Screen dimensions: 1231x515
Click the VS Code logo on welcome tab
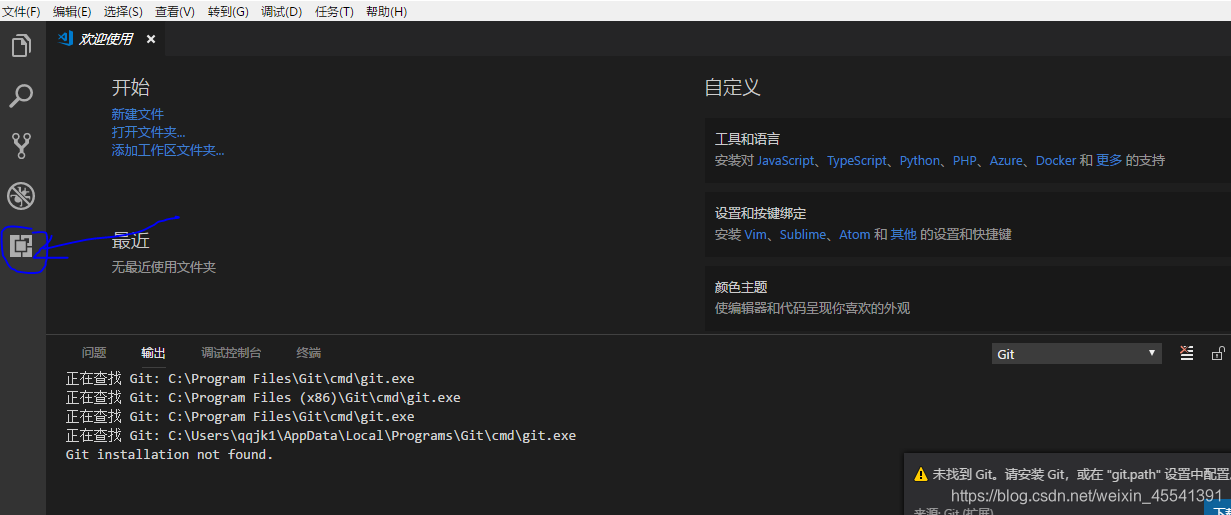[x=67, y=39]
